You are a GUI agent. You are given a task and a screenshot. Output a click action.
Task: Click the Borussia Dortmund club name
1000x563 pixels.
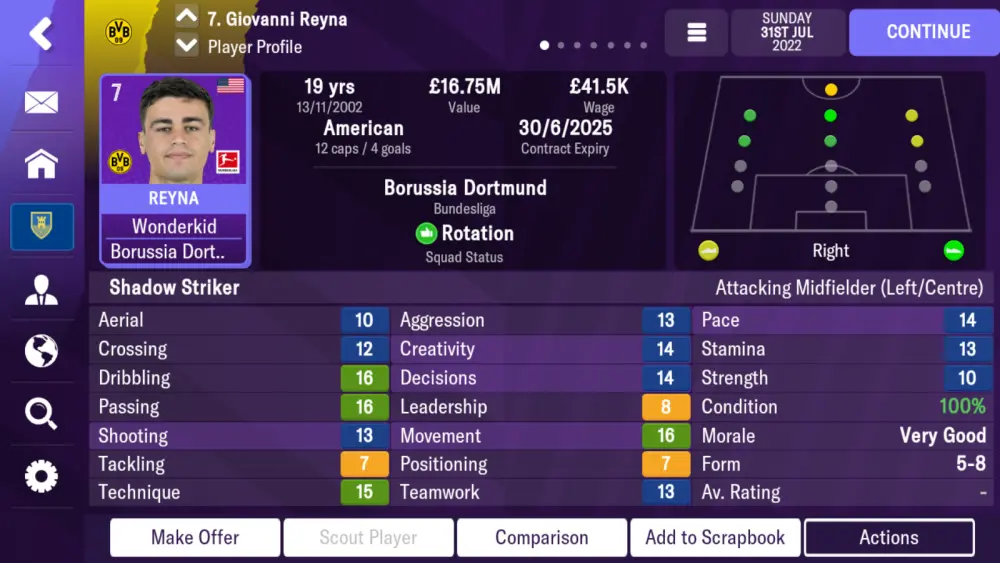click(x=465, y=188)
